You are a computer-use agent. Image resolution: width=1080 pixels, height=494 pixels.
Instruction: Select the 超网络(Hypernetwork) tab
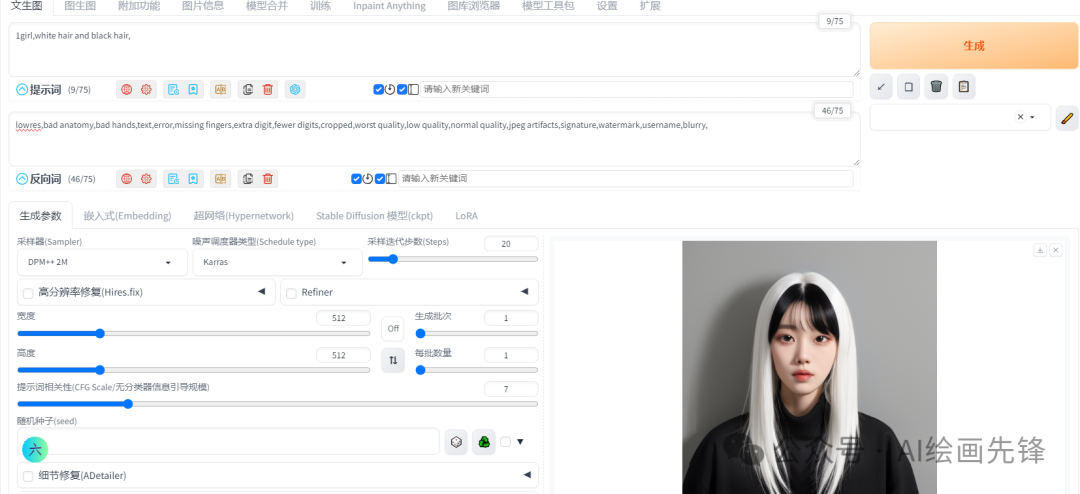[244, 216]
